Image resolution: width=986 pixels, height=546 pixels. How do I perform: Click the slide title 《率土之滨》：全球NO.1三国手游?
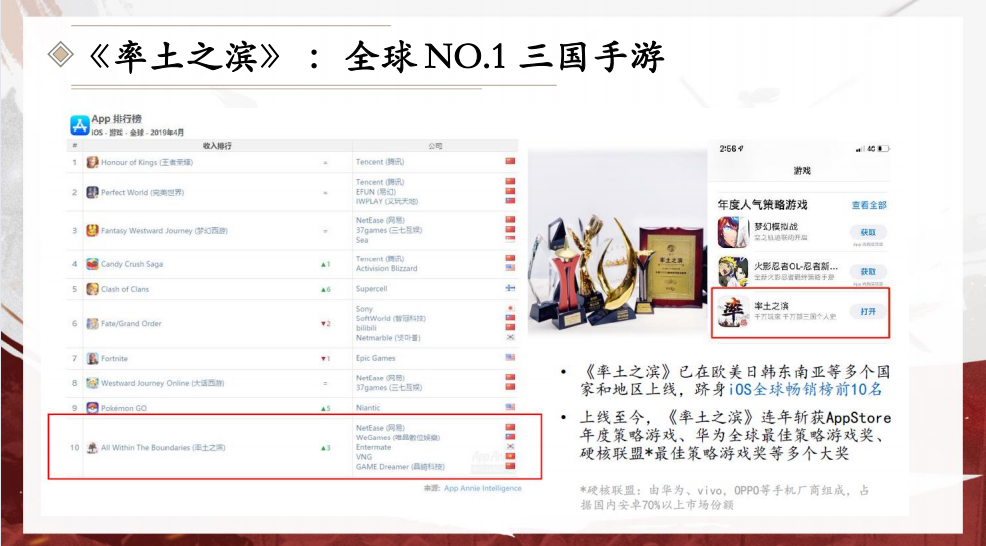(x=375, y=57)
